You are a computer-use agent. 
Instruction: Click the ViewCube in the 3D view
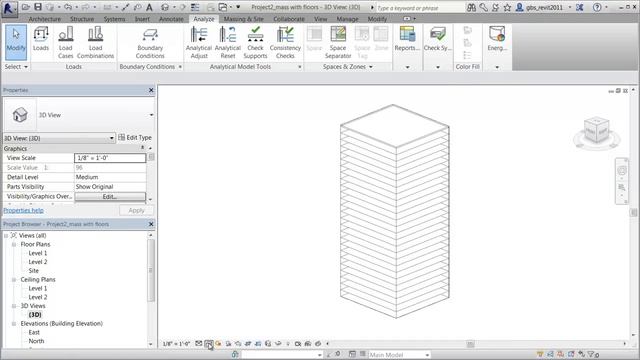pyautogui.click(x=597, y=131)
